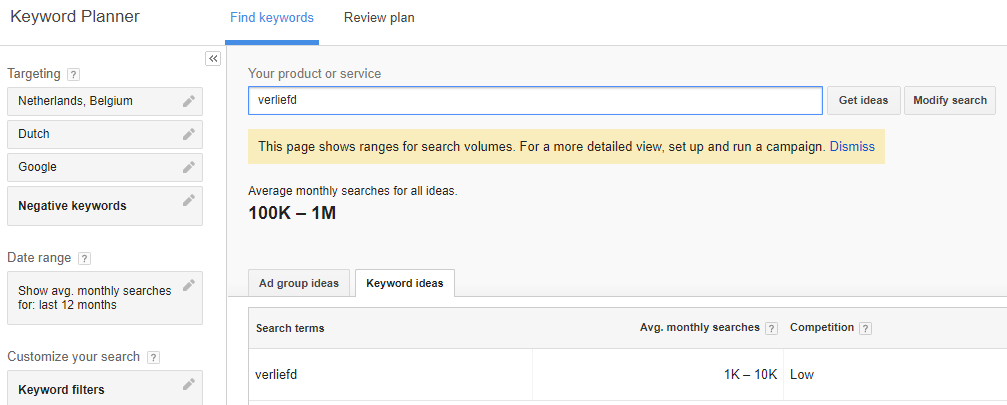Edit Netherlands, Belgium location pencil icon
The height and width of the screenshot is (405, 1007).
coord(188,101)
